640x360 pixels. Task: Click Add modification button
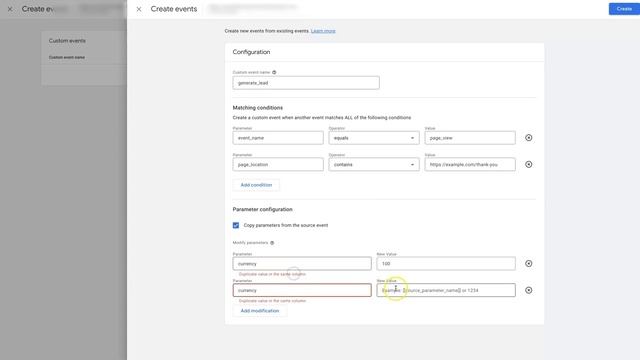pos(260,311)
